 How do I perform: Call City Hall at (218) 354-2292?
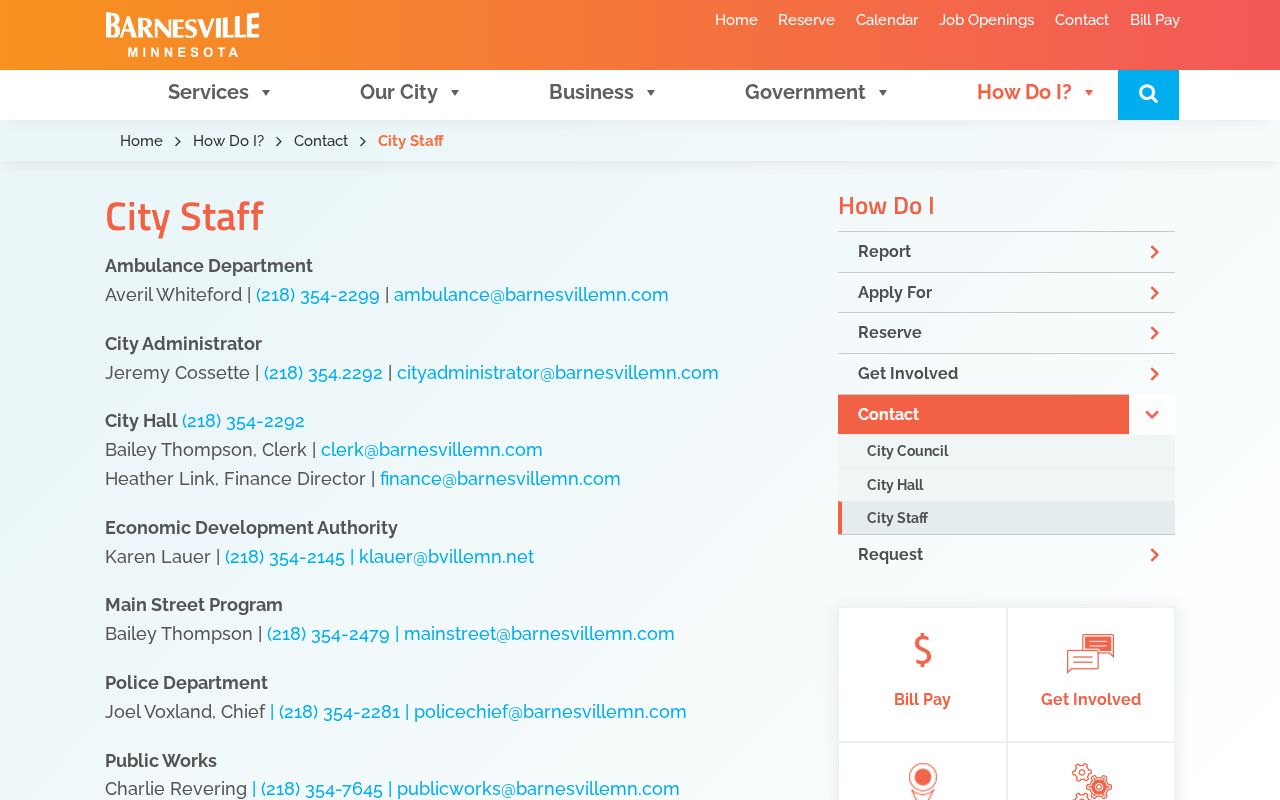pos(243,421)
